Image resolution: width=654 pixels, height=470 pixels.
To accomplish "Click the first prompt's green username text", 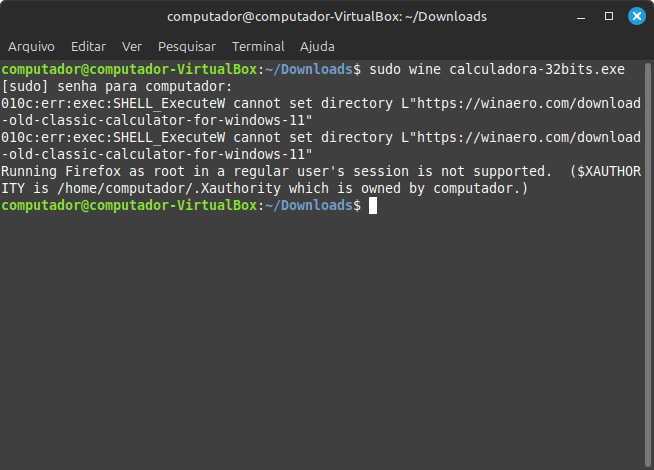I will [128, 69].
